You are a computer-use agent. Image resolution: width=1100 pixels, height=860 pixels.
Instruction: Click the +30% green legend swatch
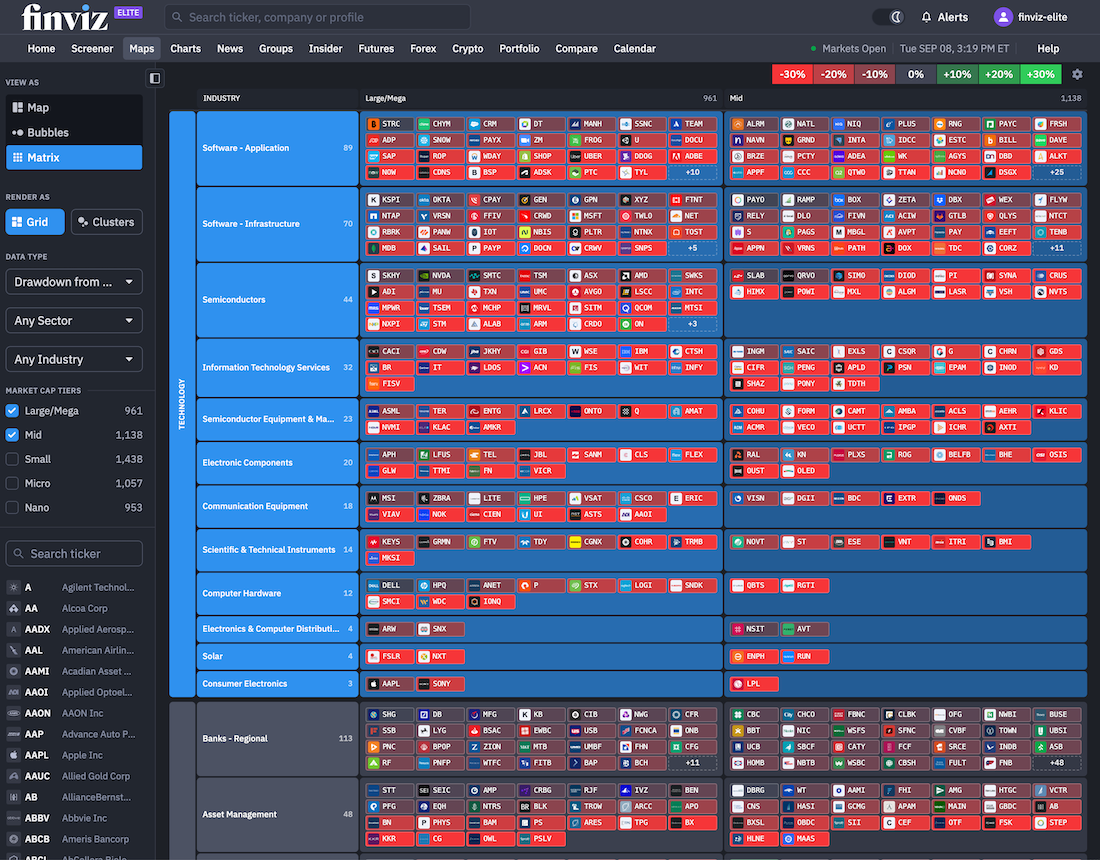click(x=1040, y=74)
